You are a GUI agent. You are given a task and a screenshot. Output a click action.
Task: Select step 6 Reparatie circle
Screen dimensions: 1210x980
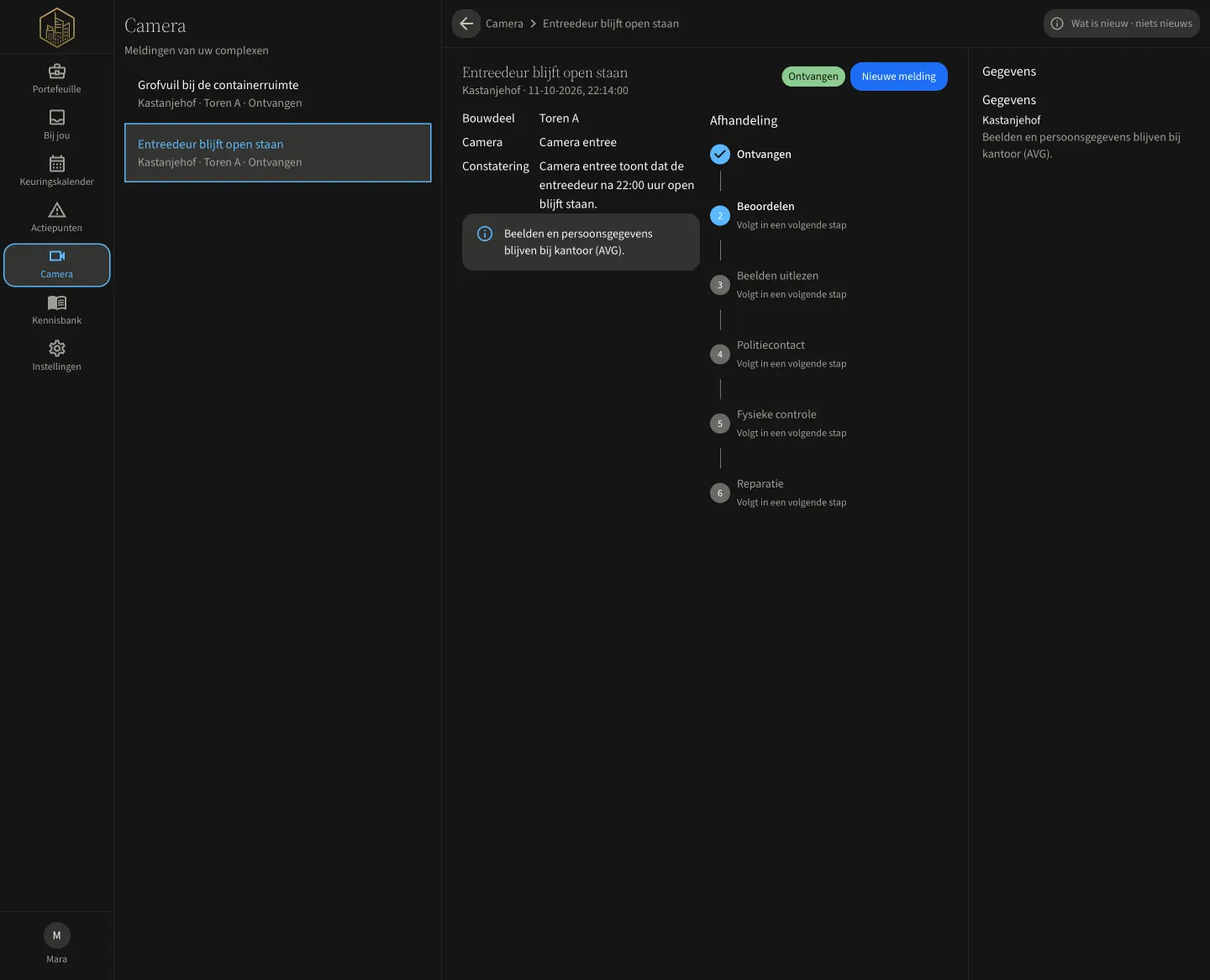click(x=720, y=493)
